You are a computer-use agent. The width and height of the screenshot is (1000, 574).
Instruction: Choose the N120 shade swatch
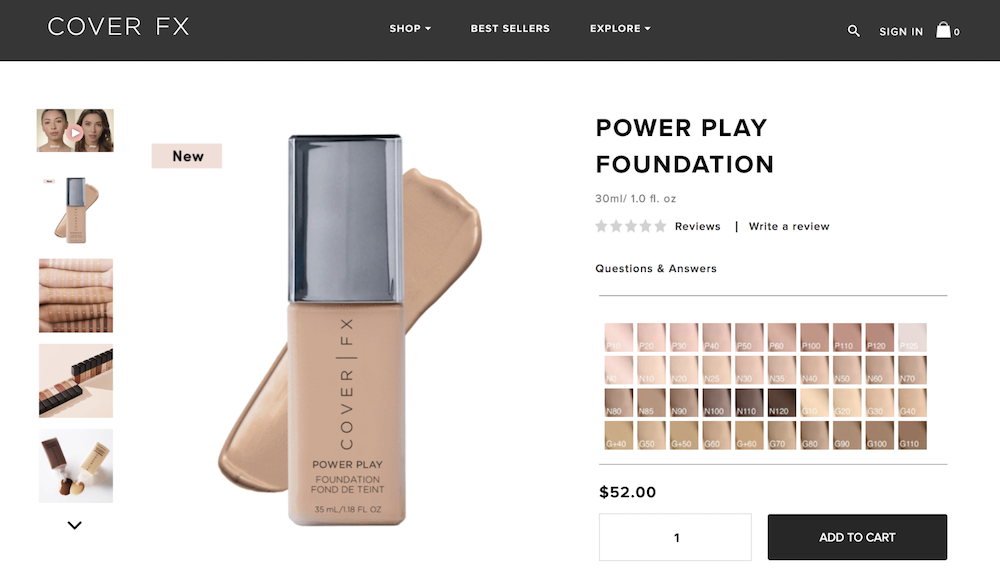(781, 402)
